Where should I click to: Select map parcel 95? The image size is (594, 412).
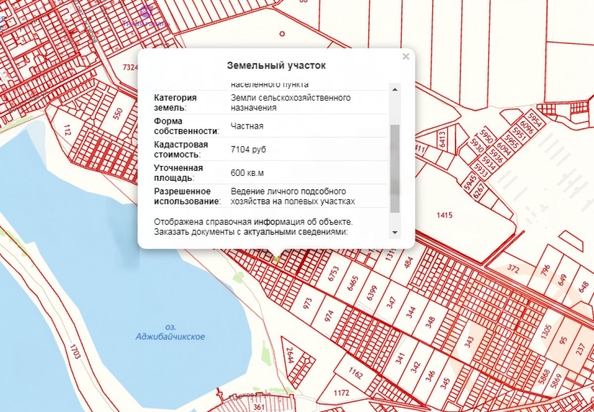pyautogui.click(x=564, y=340)
